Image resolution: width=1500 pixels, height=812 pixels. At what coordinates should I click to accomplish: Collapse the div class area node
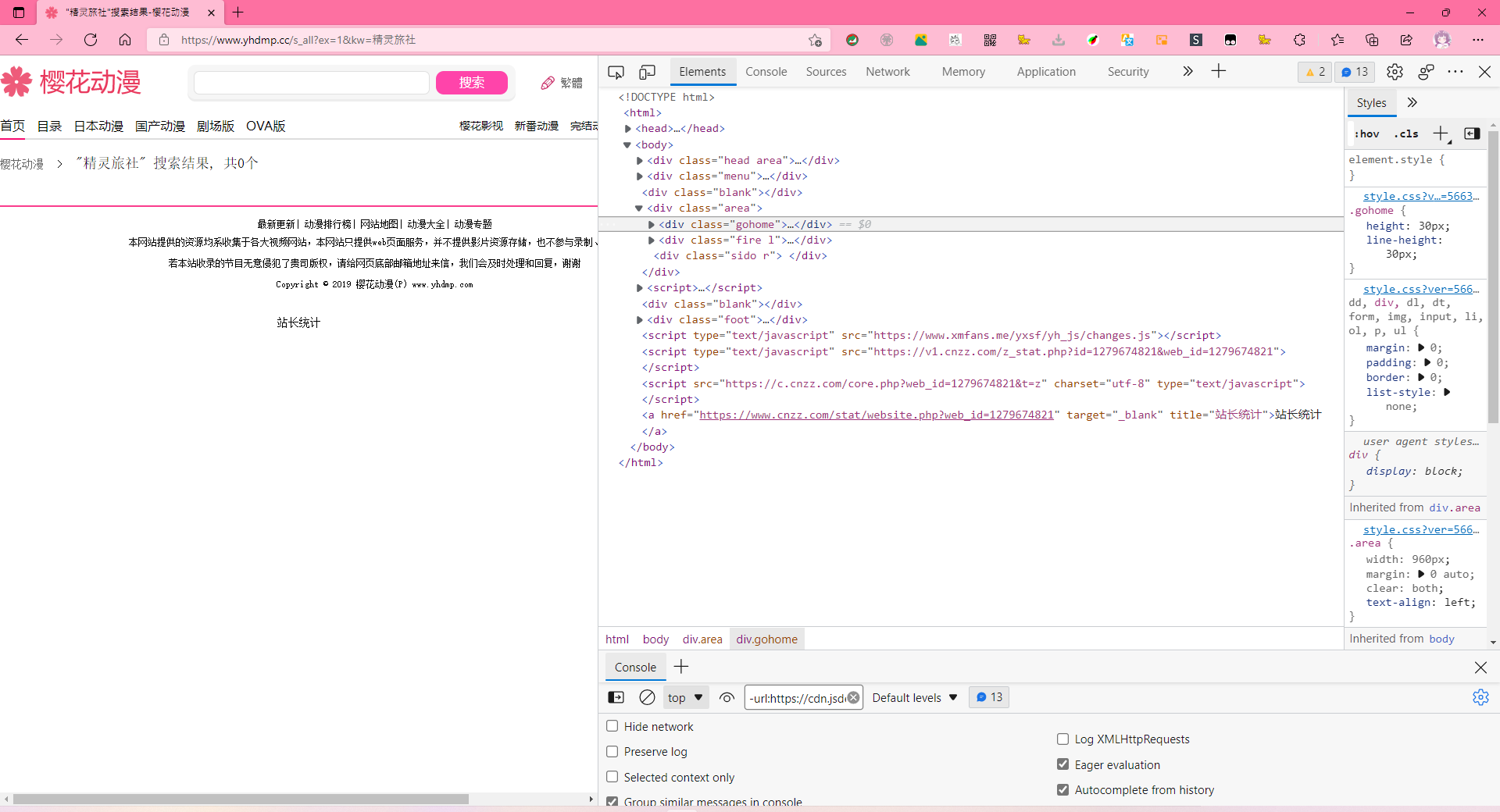(639, 208)
